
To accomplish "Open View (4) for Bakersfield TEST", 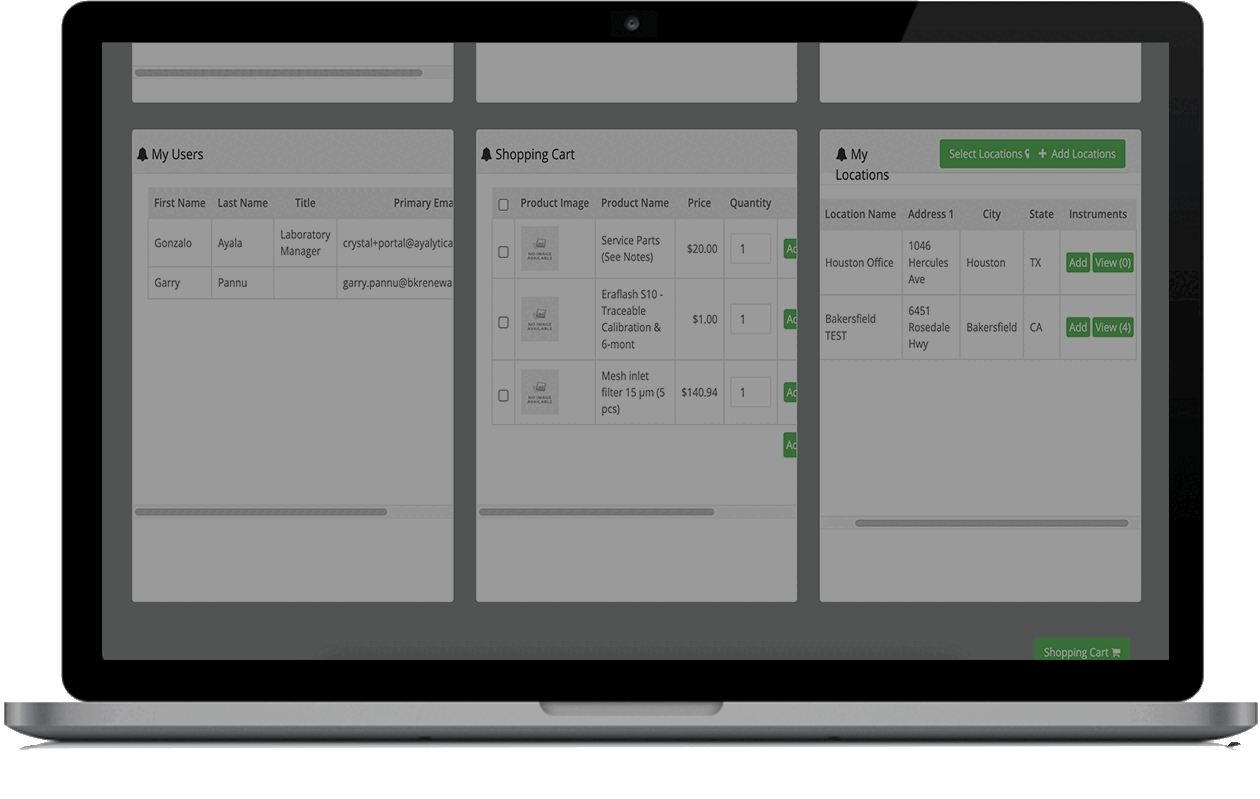I will (1112, 327).
